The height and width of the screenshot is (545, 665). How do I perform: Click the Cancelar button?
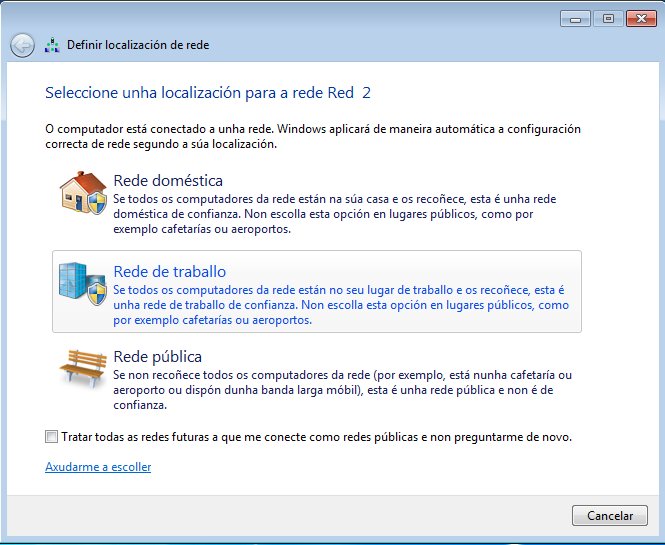point(609,515)
